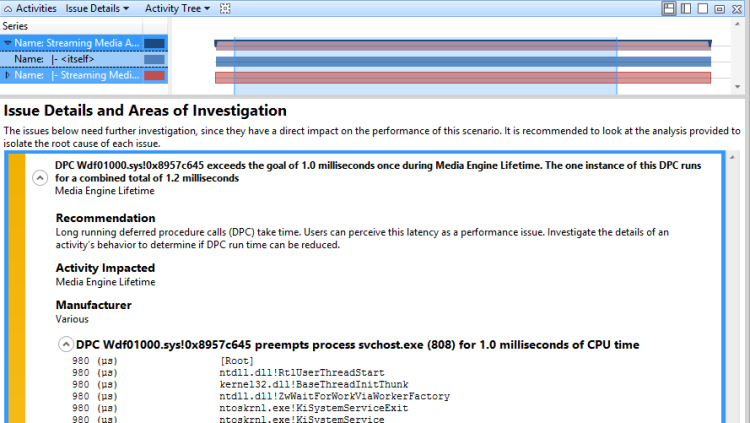The image size is (750, 423).
Task: Click dark blue swatch of Streaming Media series
Action: [x=154, y=44]
